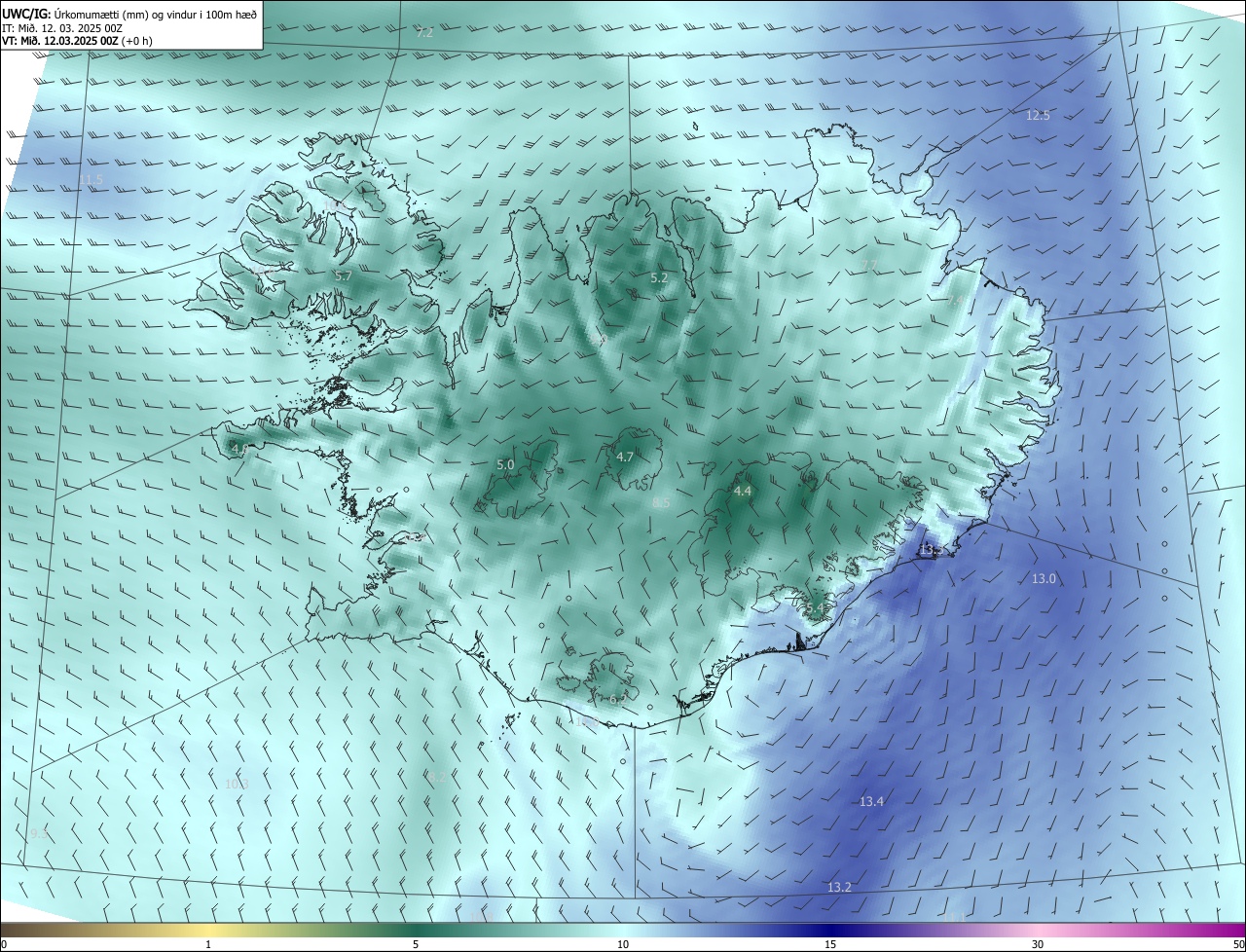Viewport: 1246px width, 952px height.
Task: Click the 12.5 value northeast of Iceland
Action: (1038, 116)
